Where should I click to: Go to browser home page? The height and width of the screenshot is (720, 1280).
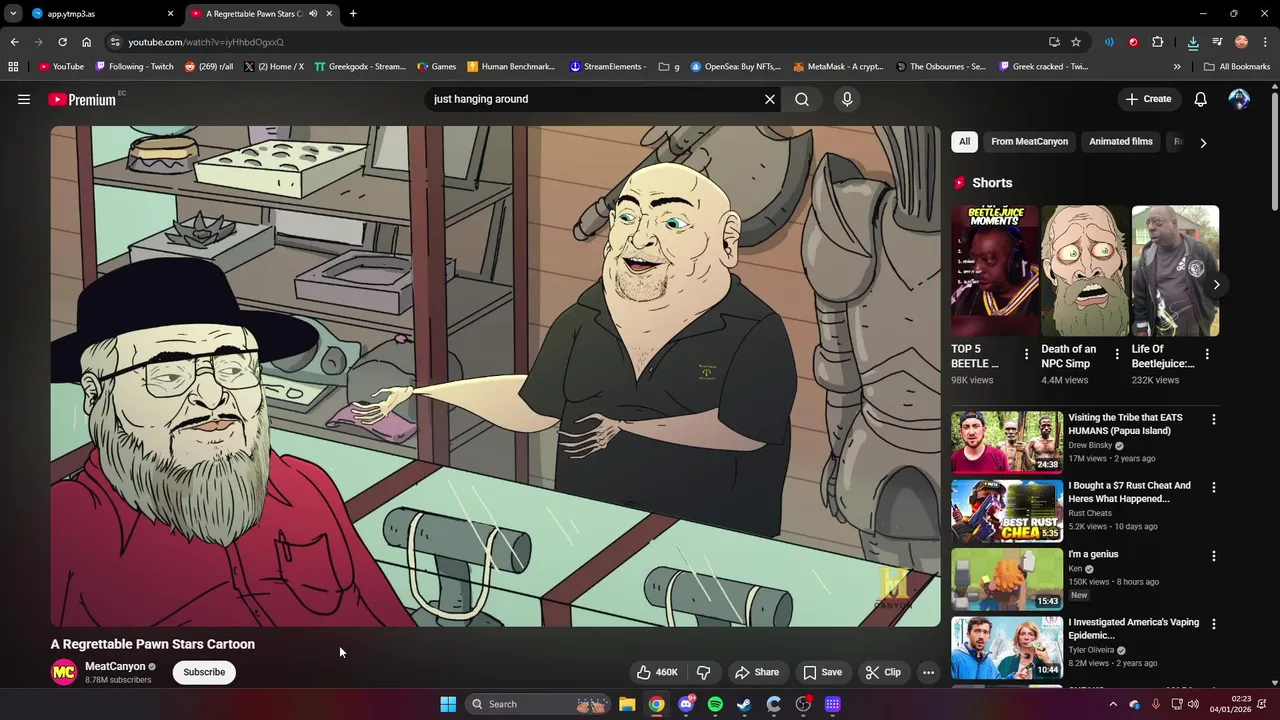(86, 42)
